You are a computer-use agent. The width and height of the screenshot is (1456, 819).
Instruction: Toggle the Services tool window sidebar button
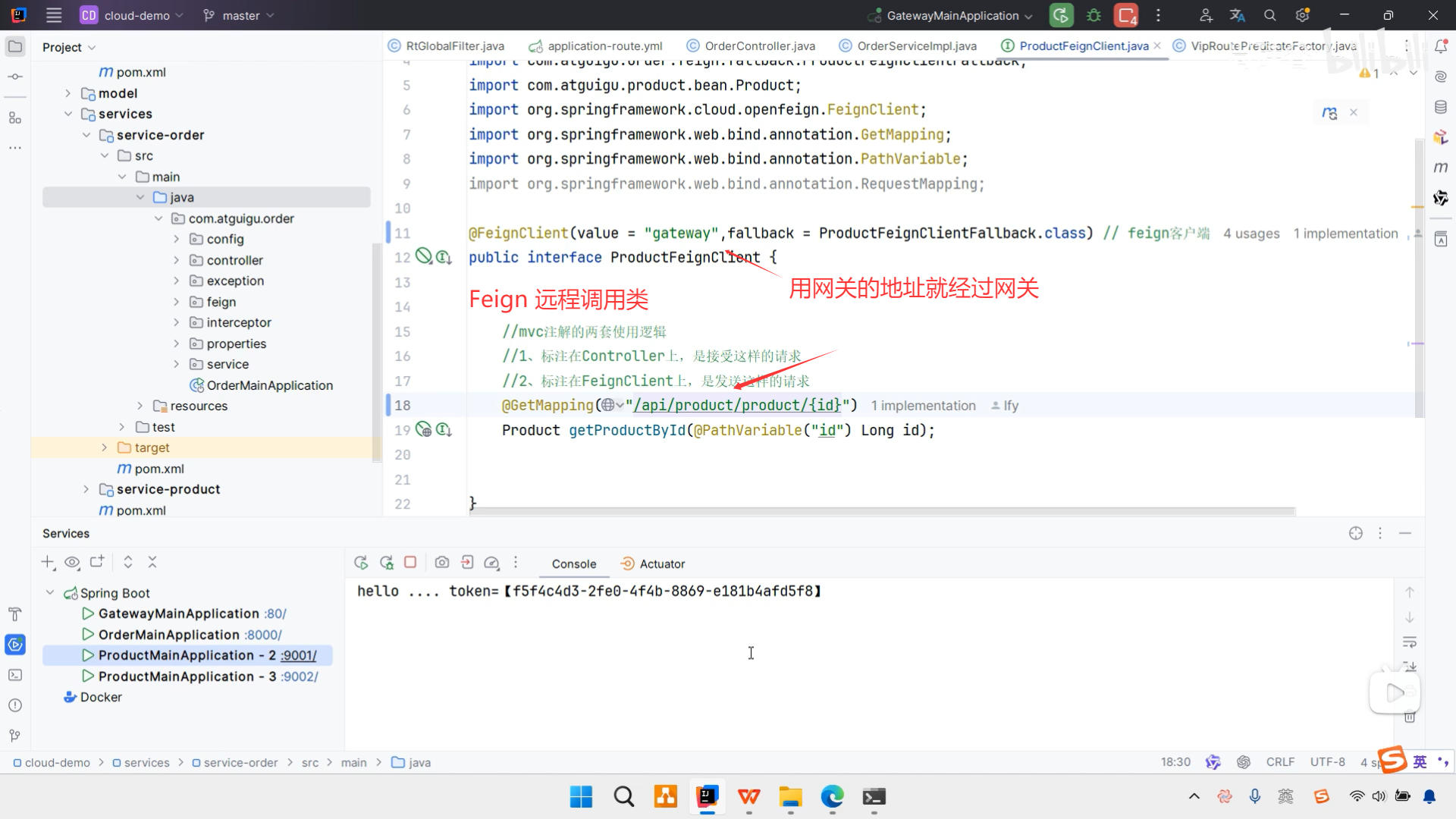pos(14,645)
